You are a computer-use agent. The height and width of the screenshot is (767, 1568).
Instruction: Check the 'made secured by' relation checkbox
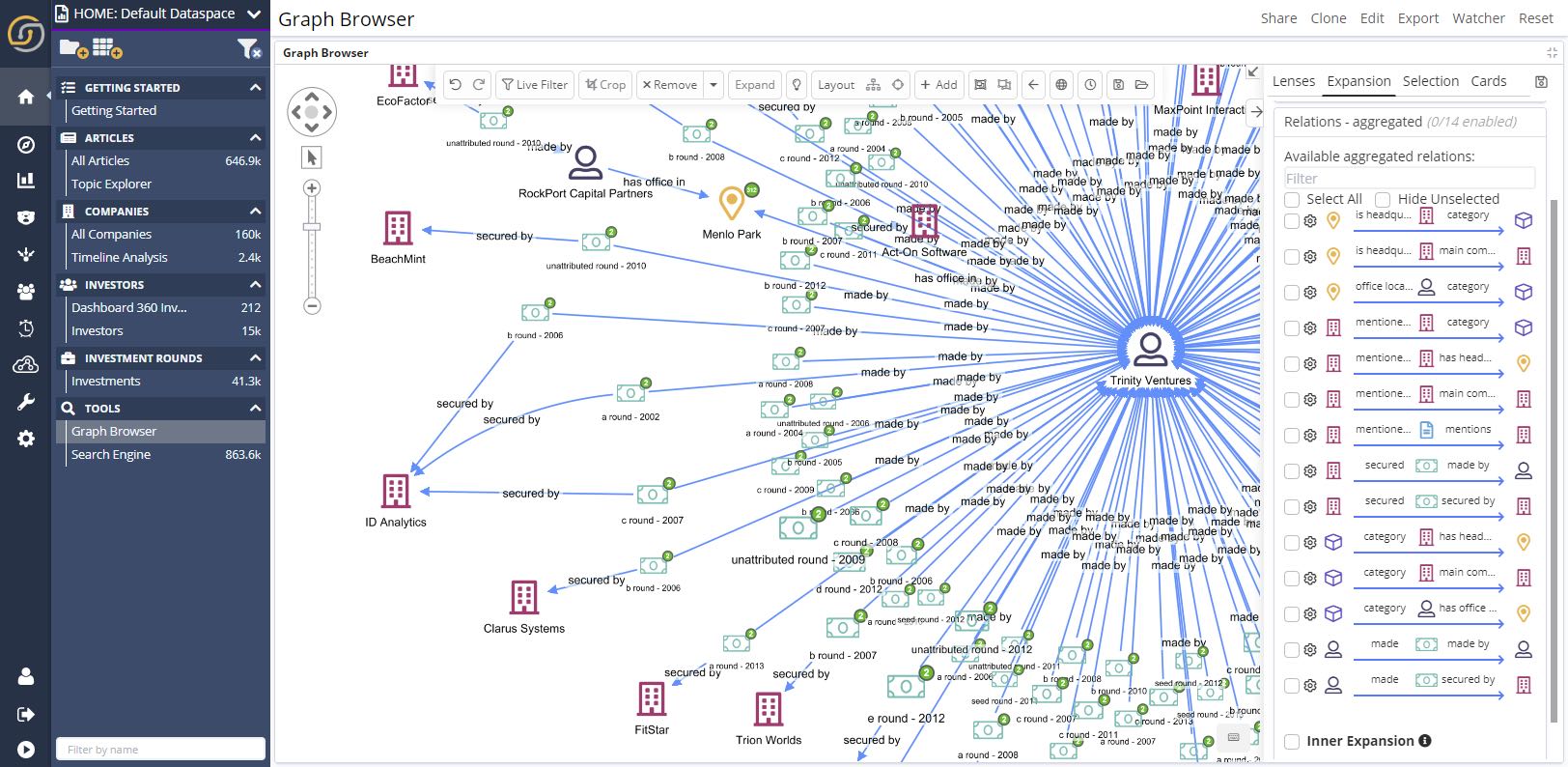tap(1292, 685)
